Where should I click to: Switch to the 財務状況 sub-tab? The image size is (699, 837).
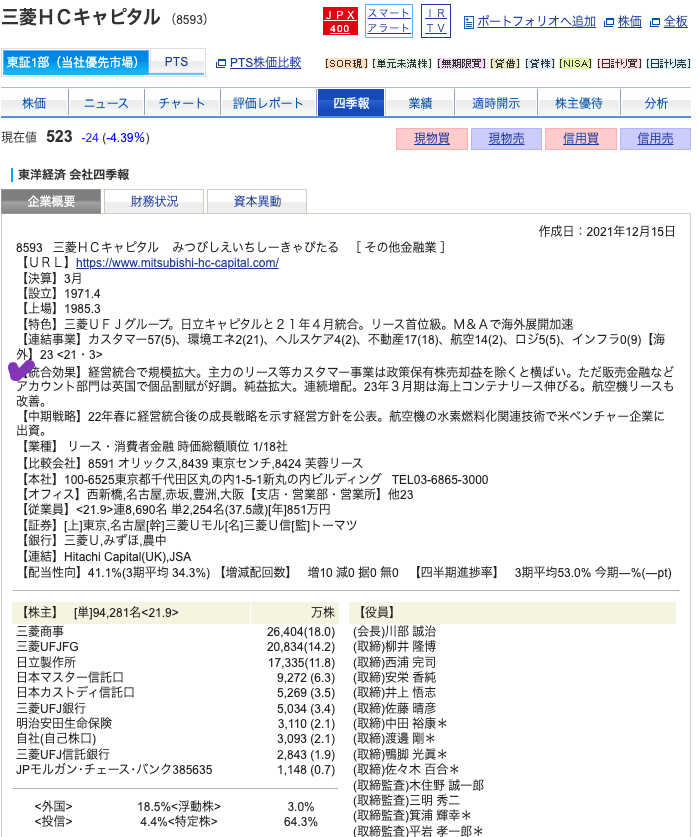[154, 201]
